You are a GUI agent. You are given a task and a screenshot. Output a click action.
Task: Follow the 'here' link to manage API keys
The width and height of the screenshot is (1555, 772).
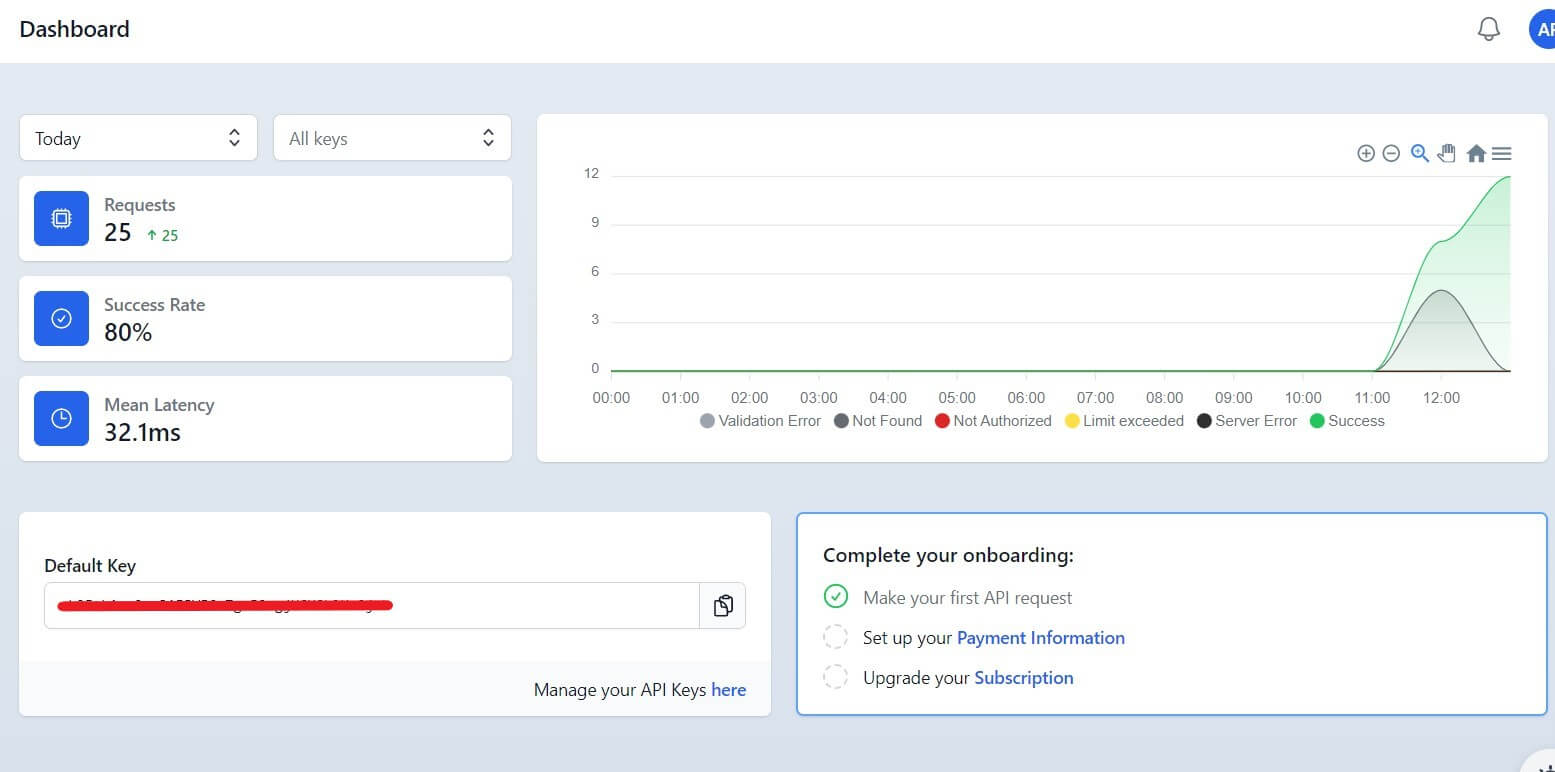[x=728, y=690]
